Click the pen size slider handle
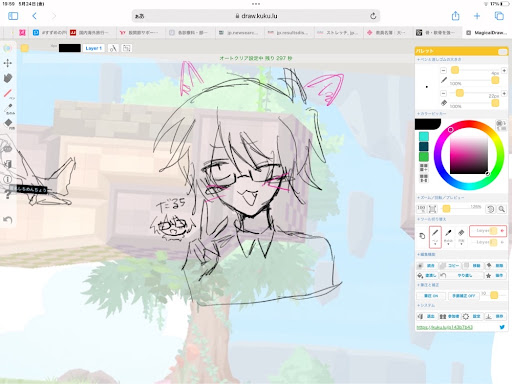The image size is (512, 384). coord(455,70)
